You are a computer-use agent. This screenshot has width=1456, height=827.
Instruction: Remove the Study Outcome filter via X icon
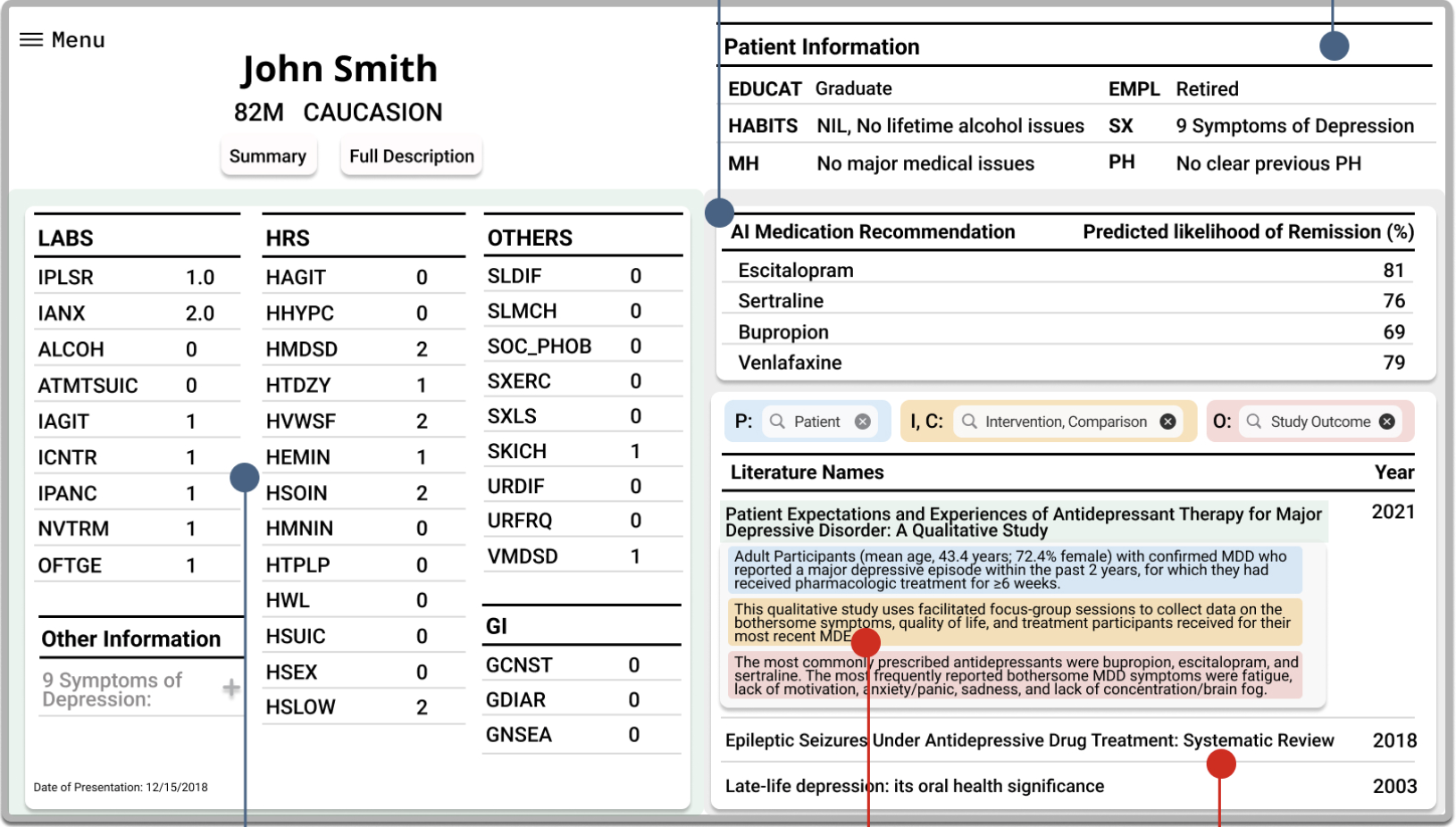pyautogui.click(x=1386, y=422)
